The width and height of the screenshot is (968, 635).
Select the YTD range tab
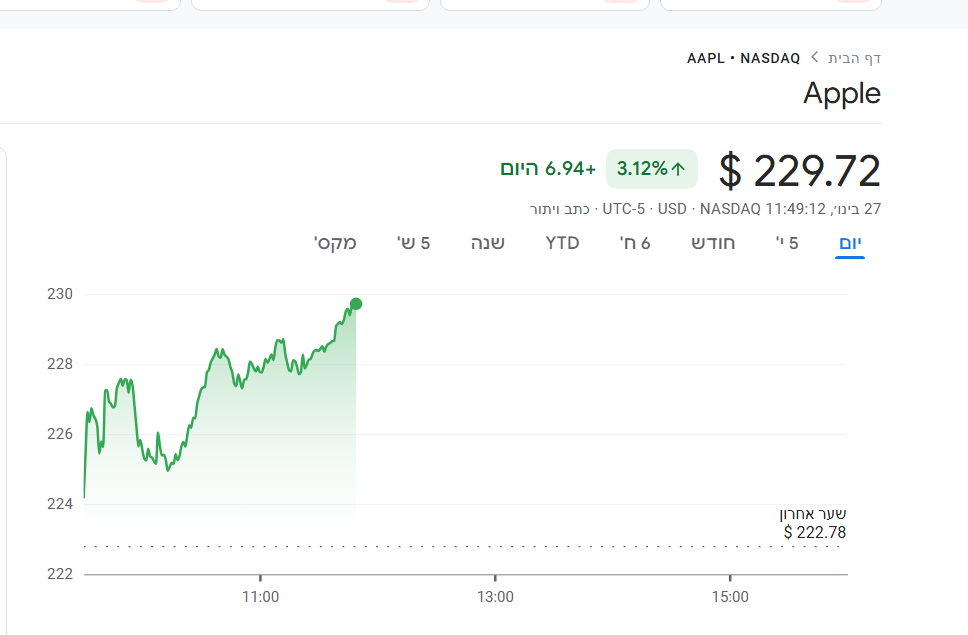562,243
